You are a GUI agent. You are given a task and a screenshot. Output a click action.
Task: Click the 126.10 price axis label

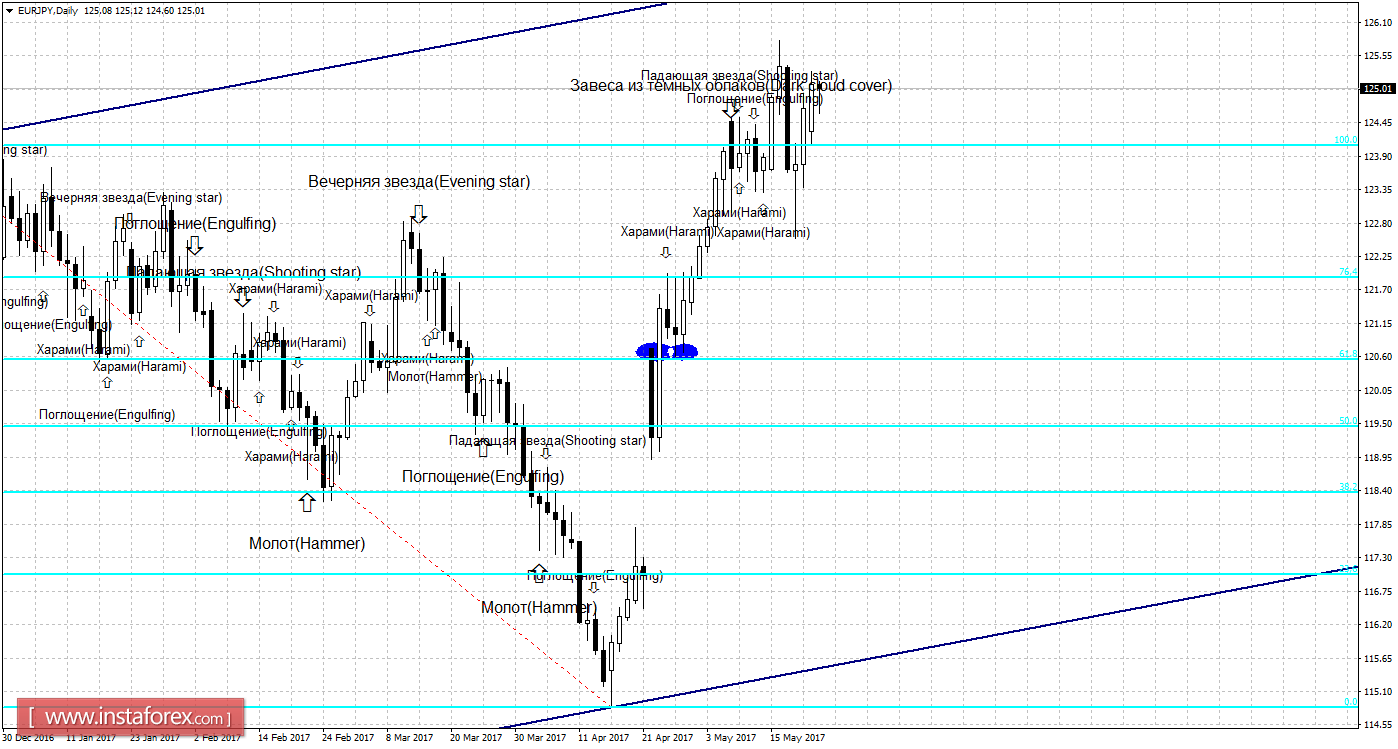pos(1378,22)
